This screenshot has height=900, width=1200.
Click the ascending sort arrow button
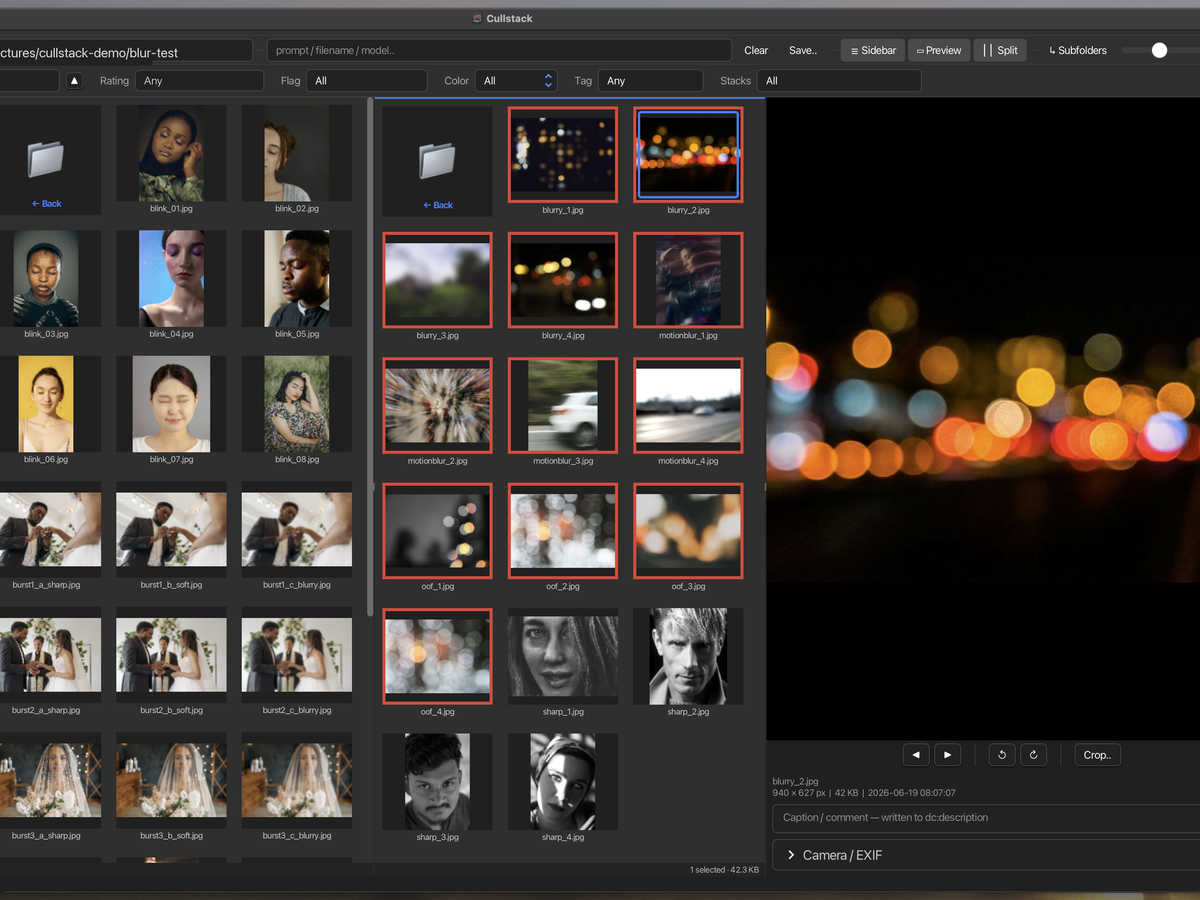75,81
